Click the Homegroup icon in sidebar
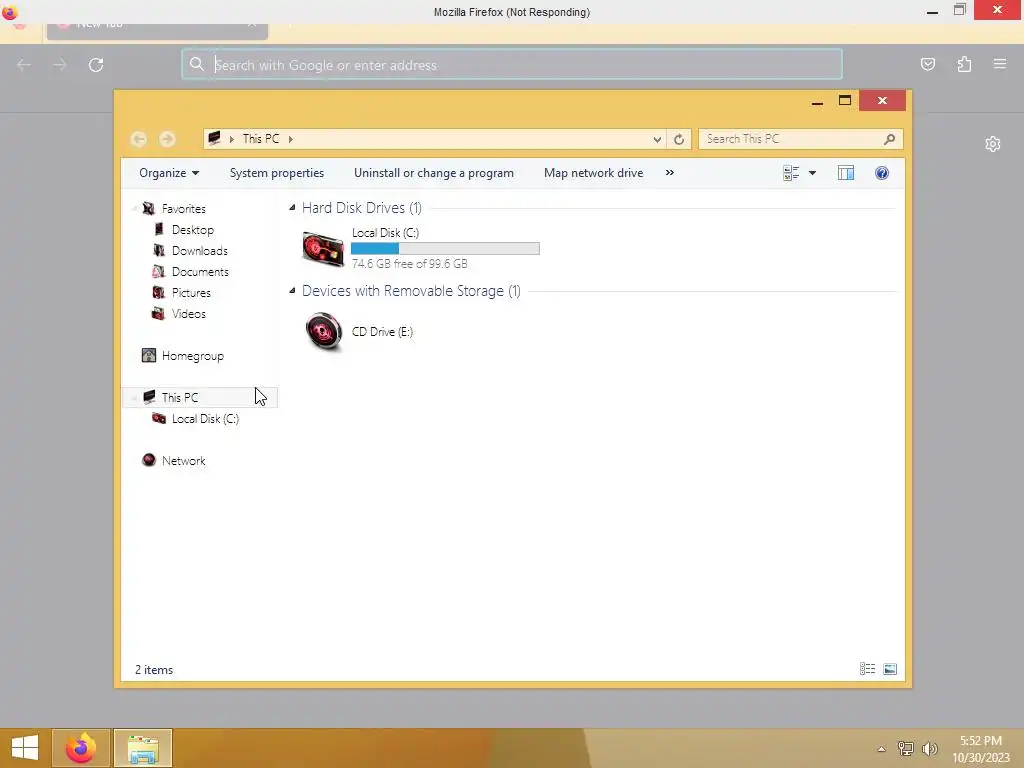 (149, 355)
